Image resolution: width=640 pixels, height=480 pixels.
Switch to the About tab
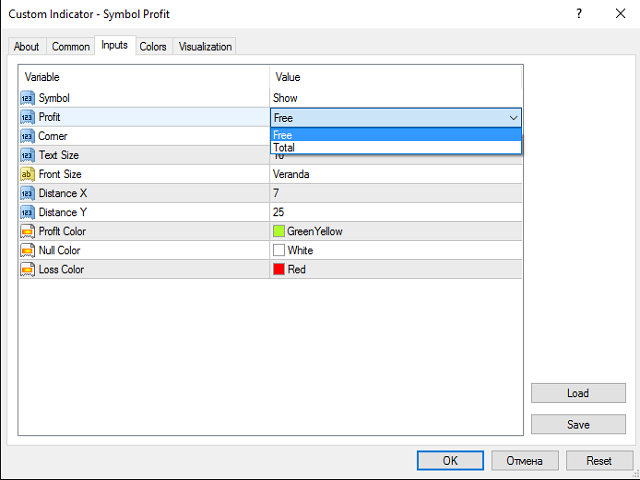(x=27, y=47)
